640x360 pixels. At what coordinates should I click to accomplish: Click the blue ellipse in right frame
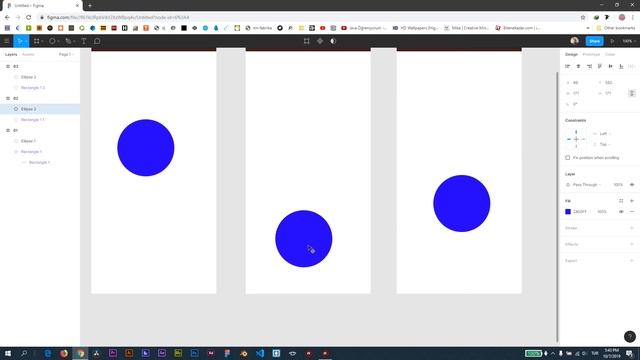click(462, 203)
